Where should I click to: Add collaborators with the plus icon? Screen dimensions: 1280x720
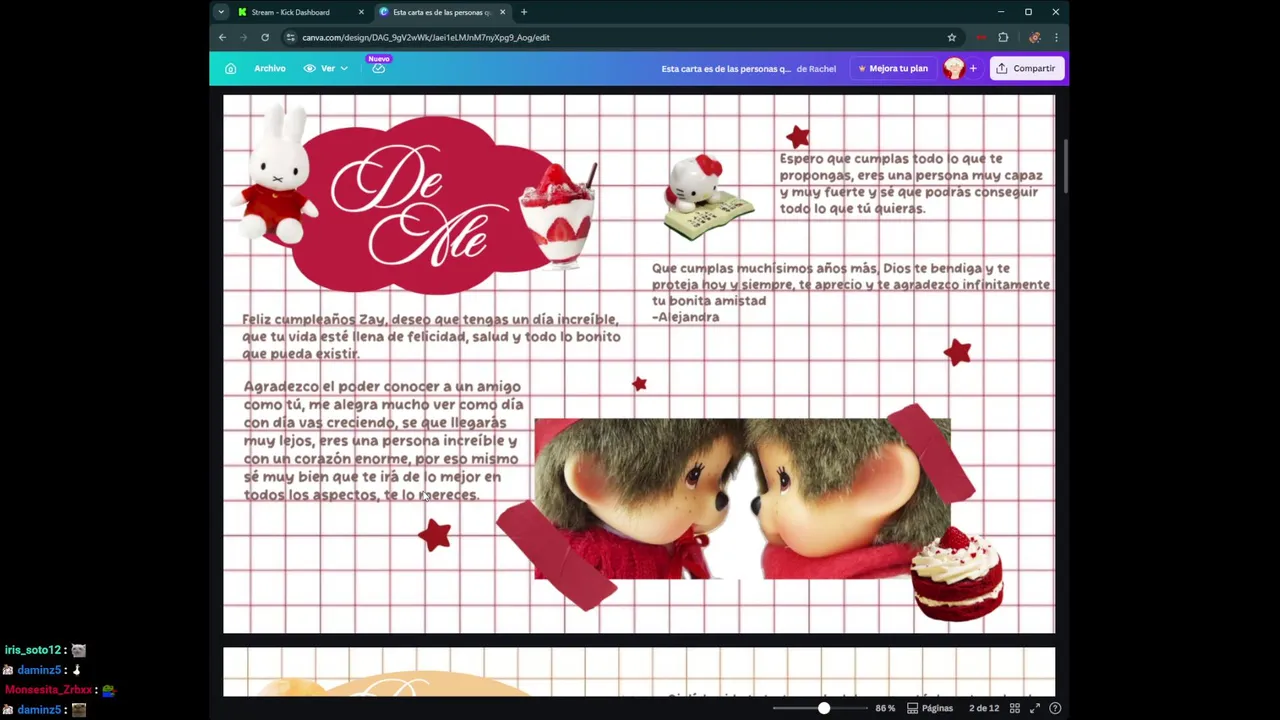click(x=973, y=68)
